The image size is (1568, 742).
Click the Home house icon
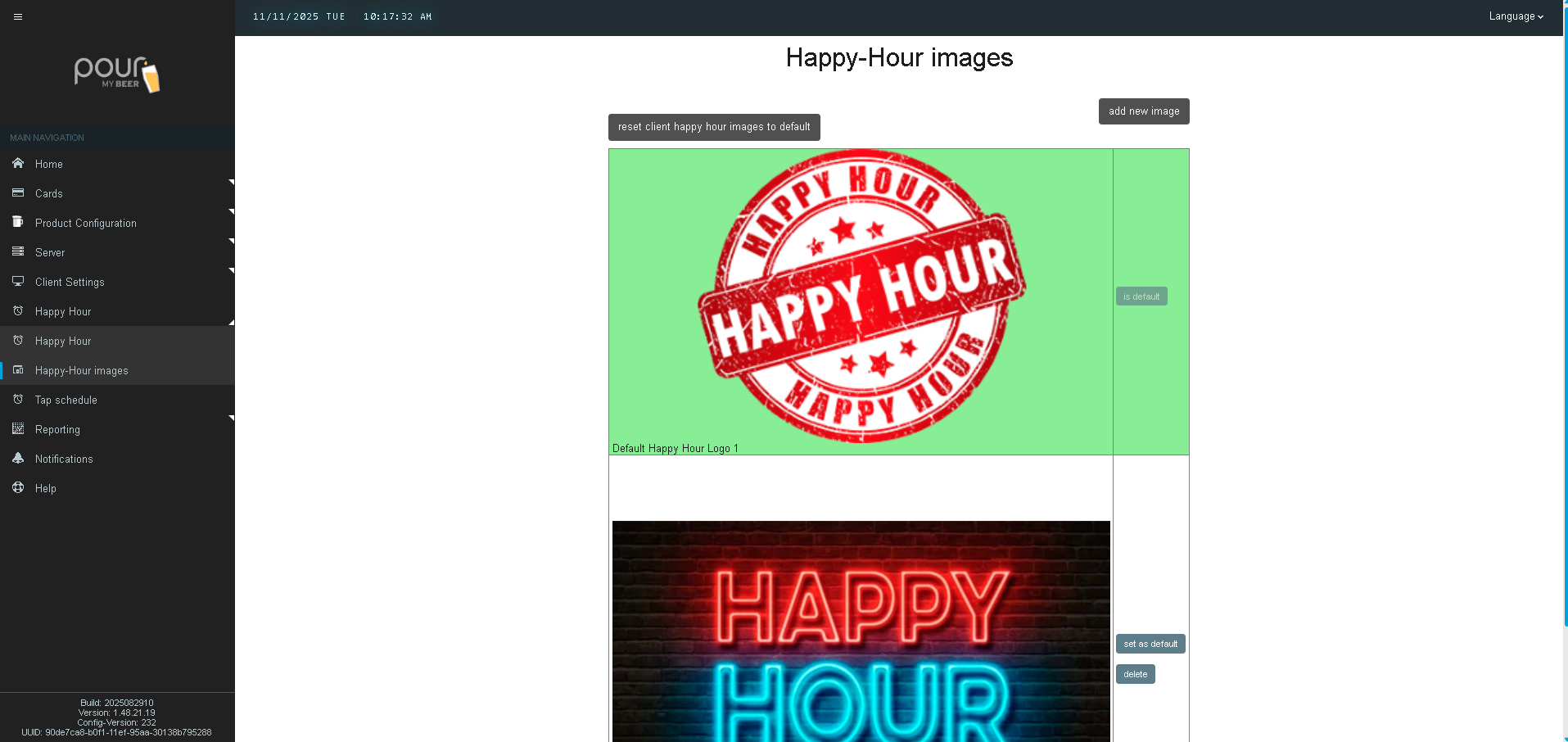coord(18,164)
